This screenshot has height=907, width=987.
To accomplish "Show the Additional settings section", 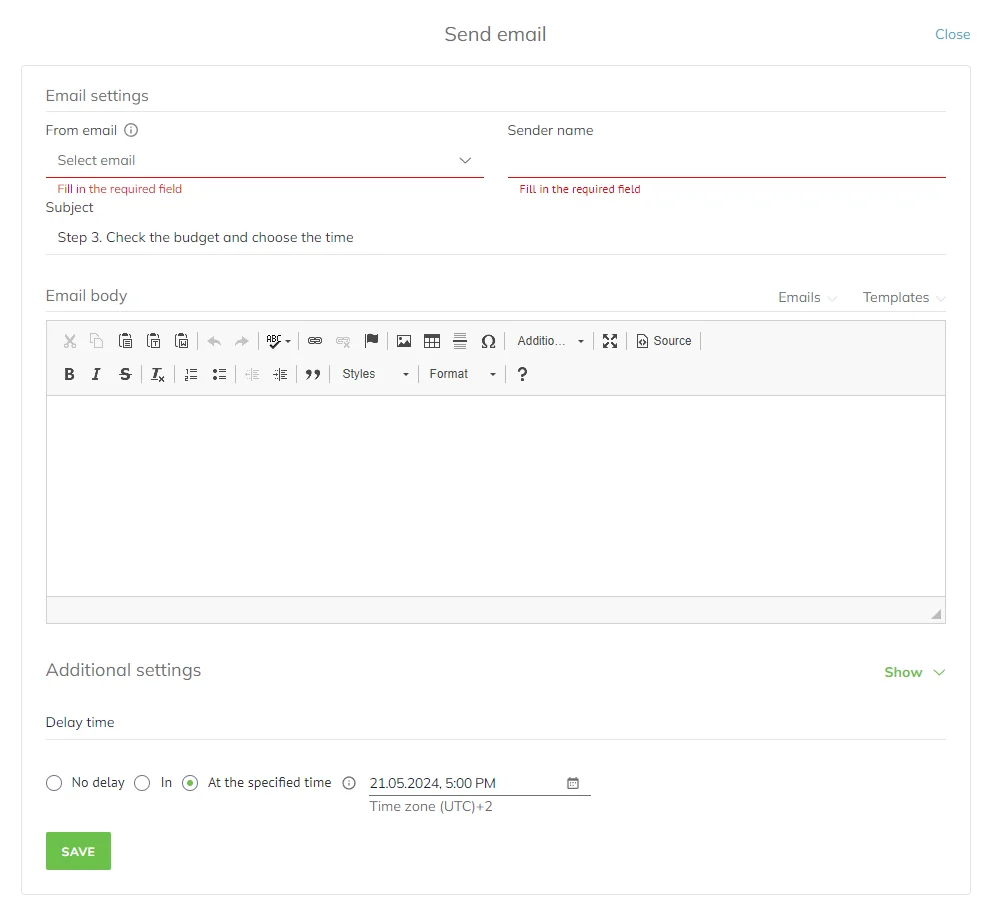I will point(914,672).
